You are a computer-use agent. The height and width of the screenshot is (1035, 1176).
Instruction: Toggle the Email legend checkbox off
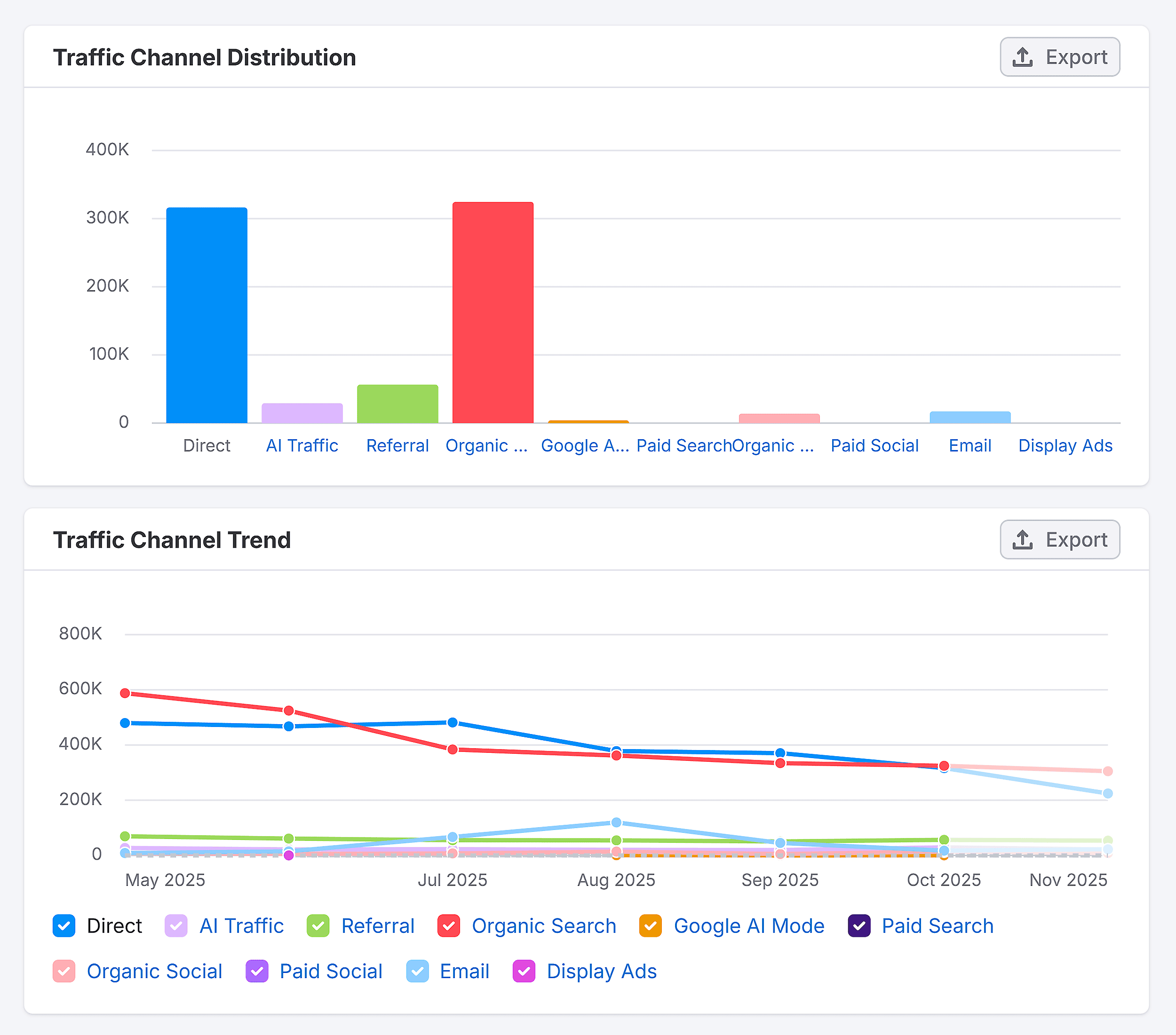pyautogui.click(x=417, y=972)
